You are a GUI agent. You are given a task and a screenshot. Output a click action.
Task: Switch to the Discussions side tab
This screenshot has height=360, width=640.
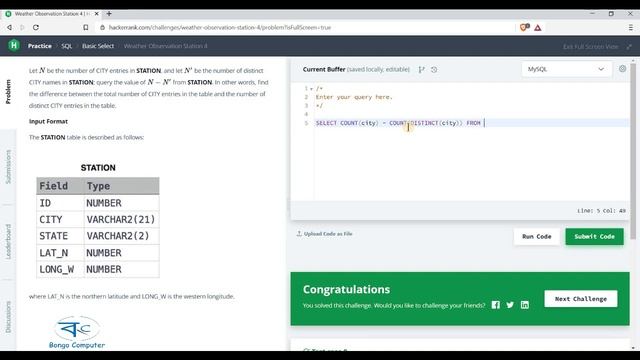[8, 317]
